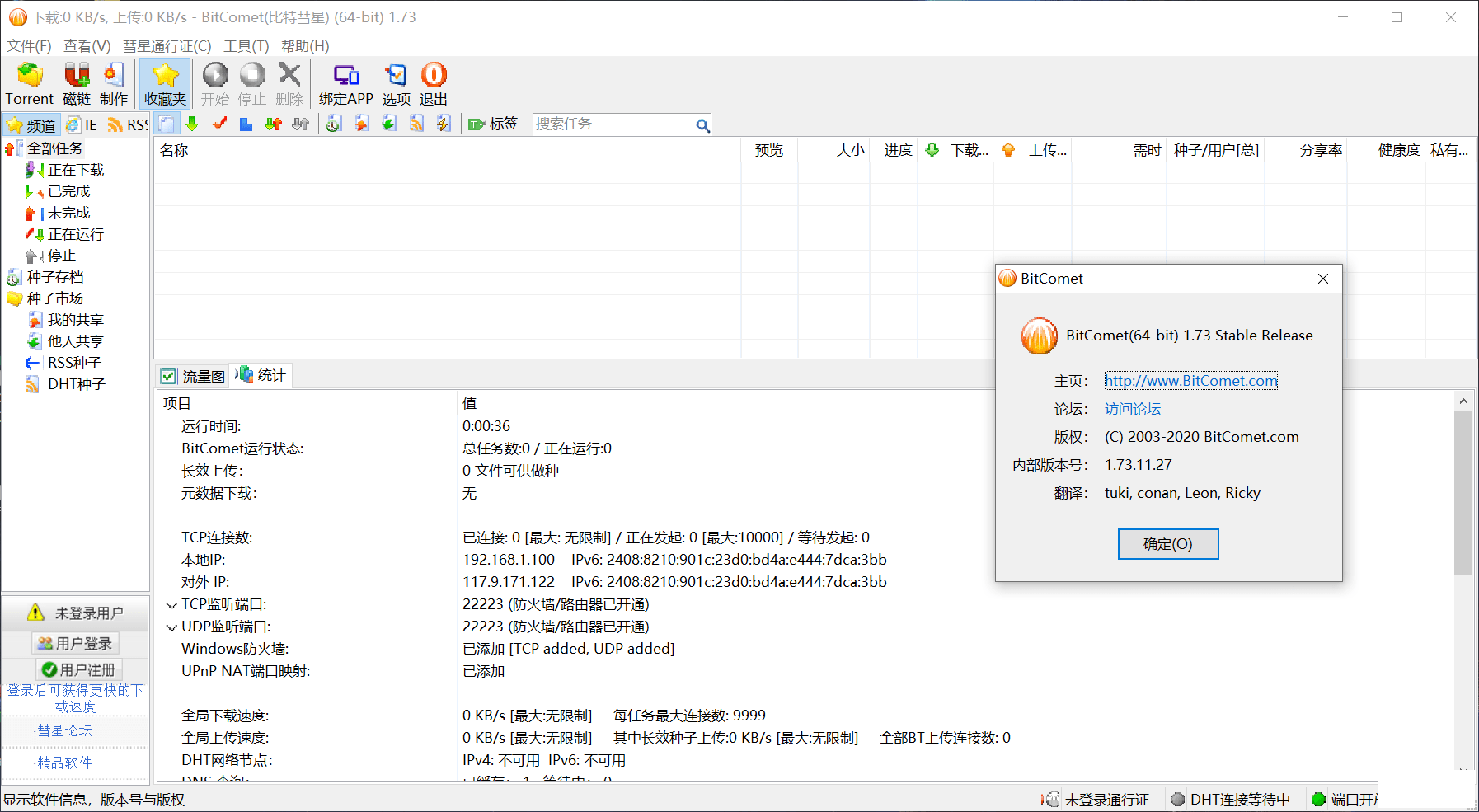Close the BitComet about dialog

(x=1323, y=279)
